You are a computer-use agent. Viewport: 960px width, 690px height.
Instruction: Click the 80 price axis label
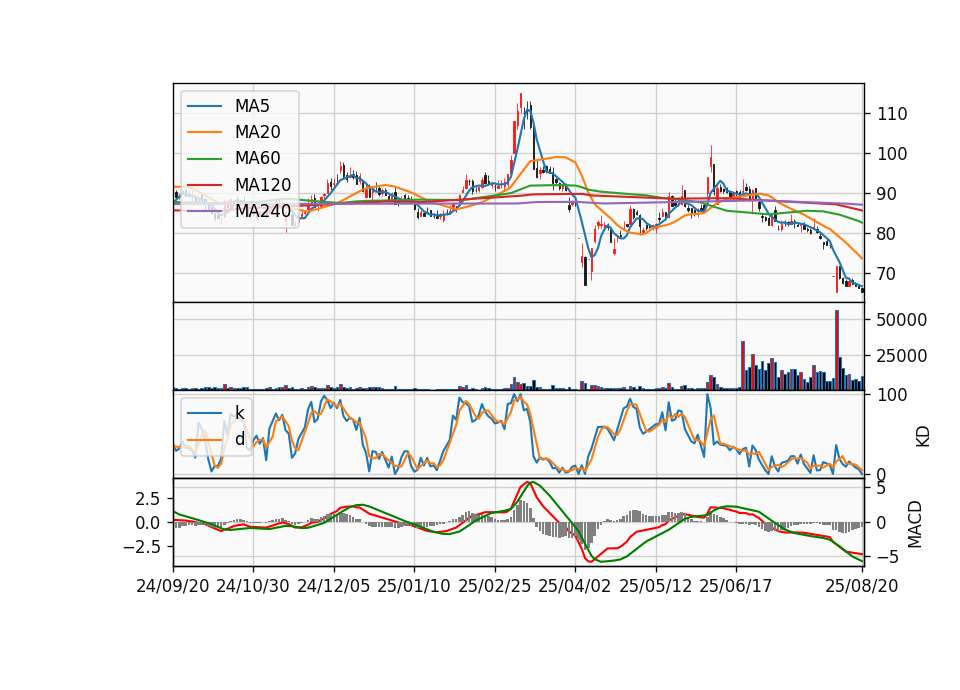pyautogui.click(x=887, y=234)
